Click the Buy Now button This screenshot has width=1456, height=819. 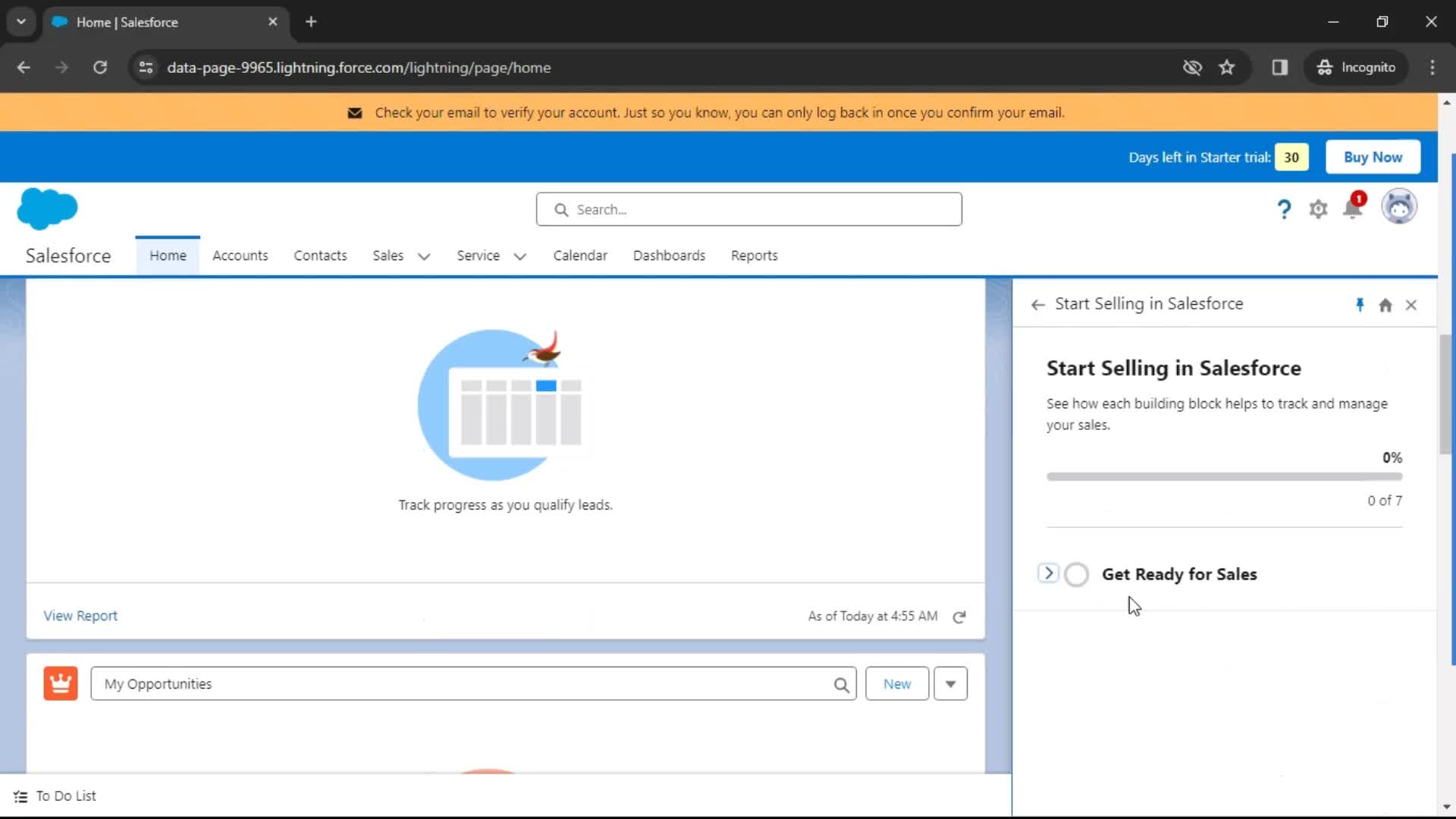pos(1373,157)
